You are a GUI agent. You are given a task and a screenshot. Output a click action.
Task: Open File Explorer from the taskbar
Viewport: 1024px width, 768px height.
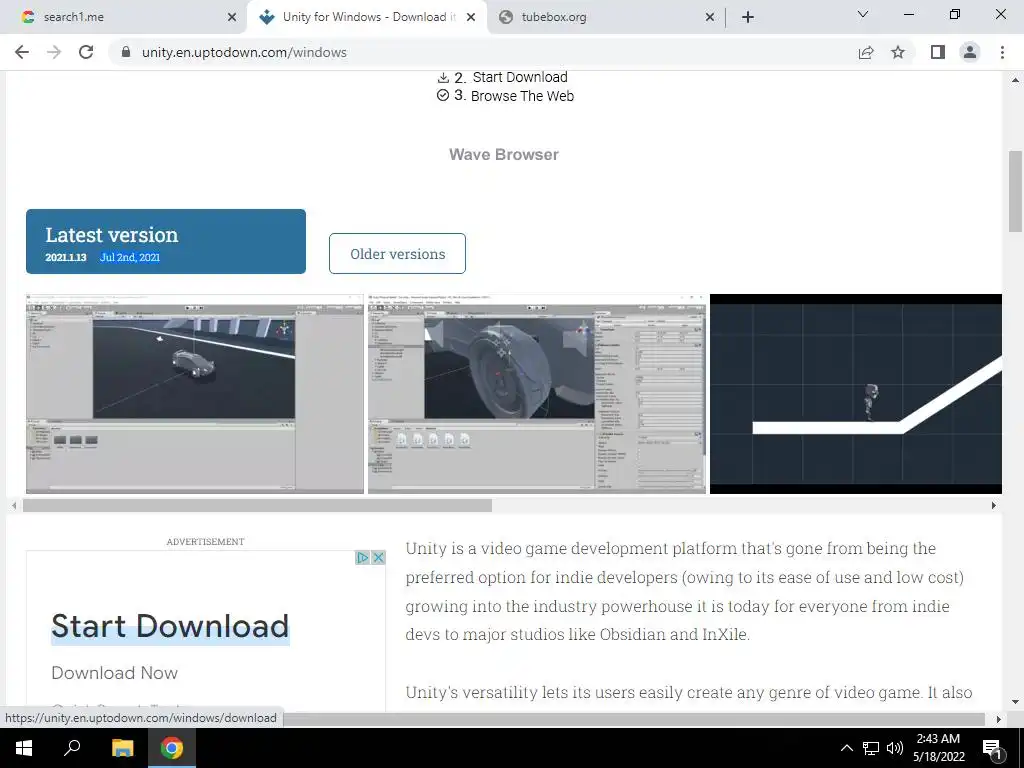click(122, 748)
